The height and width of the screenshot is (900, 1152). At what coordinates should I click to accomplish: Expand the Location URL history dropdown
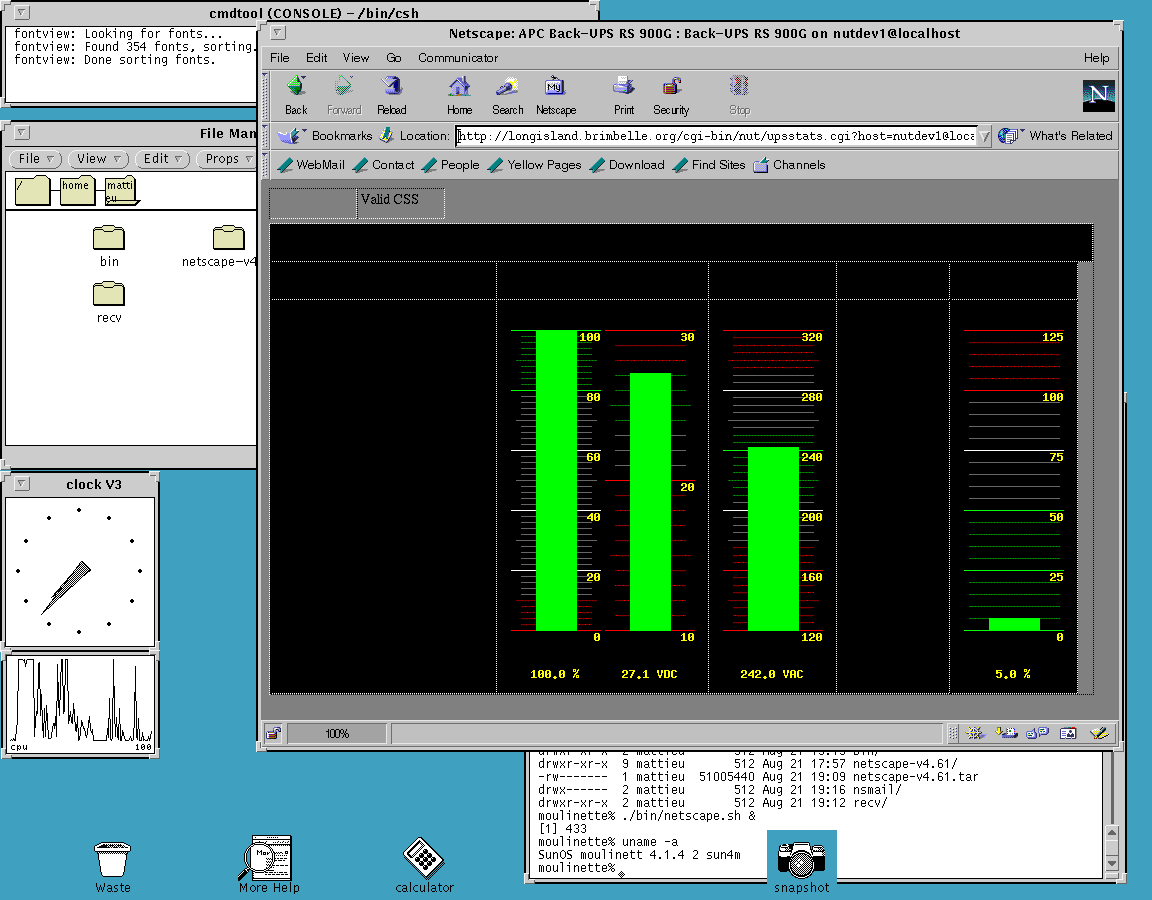tap(984, 136)
